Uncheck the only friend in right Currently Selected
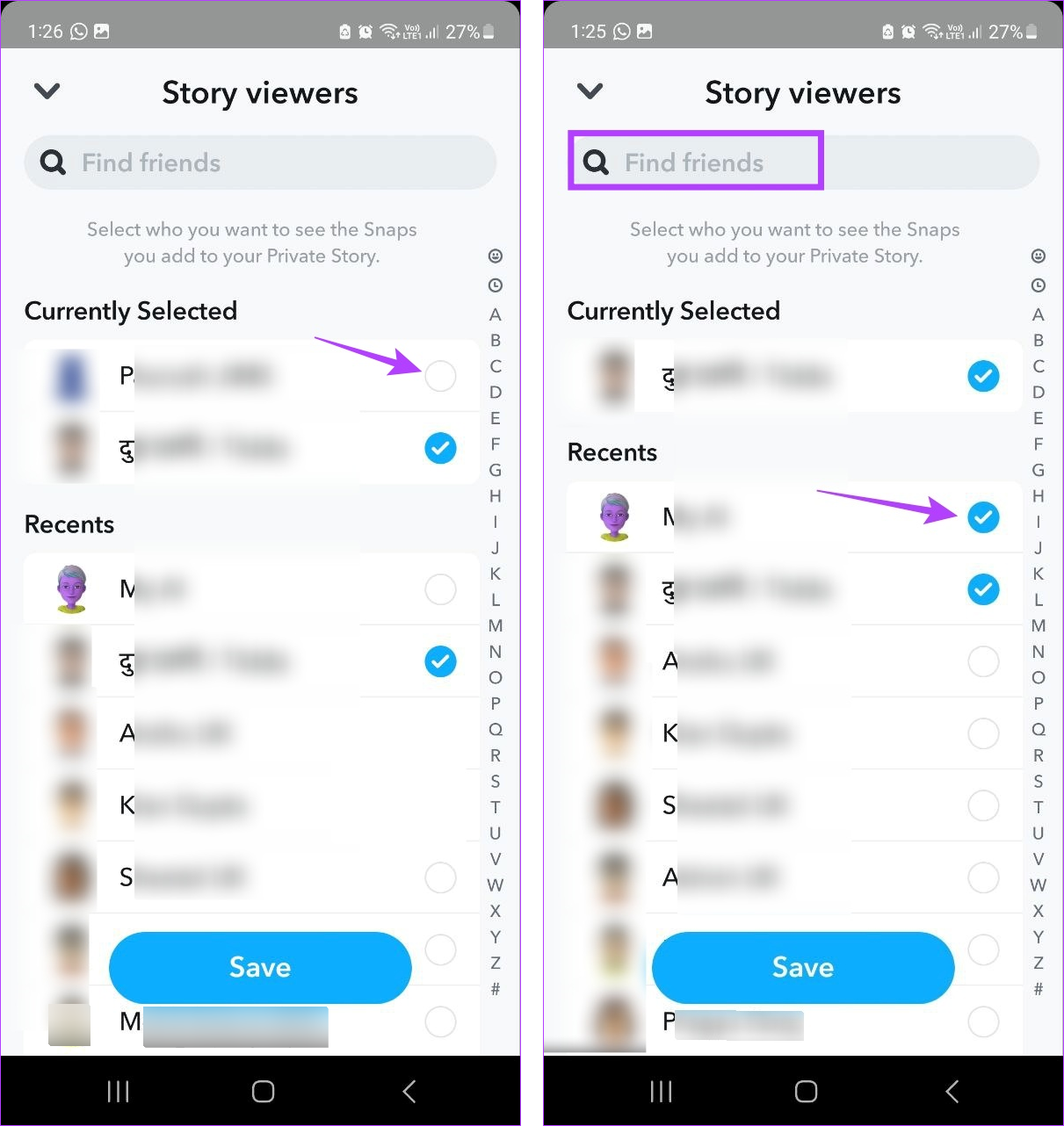The height and width of the screenshot is (1126, 1064). [x=983, y=376]
